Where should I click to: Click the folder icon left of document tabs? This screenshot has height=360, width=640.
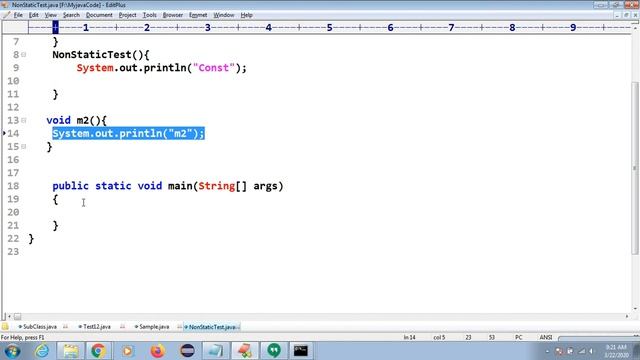pos(5,327)
